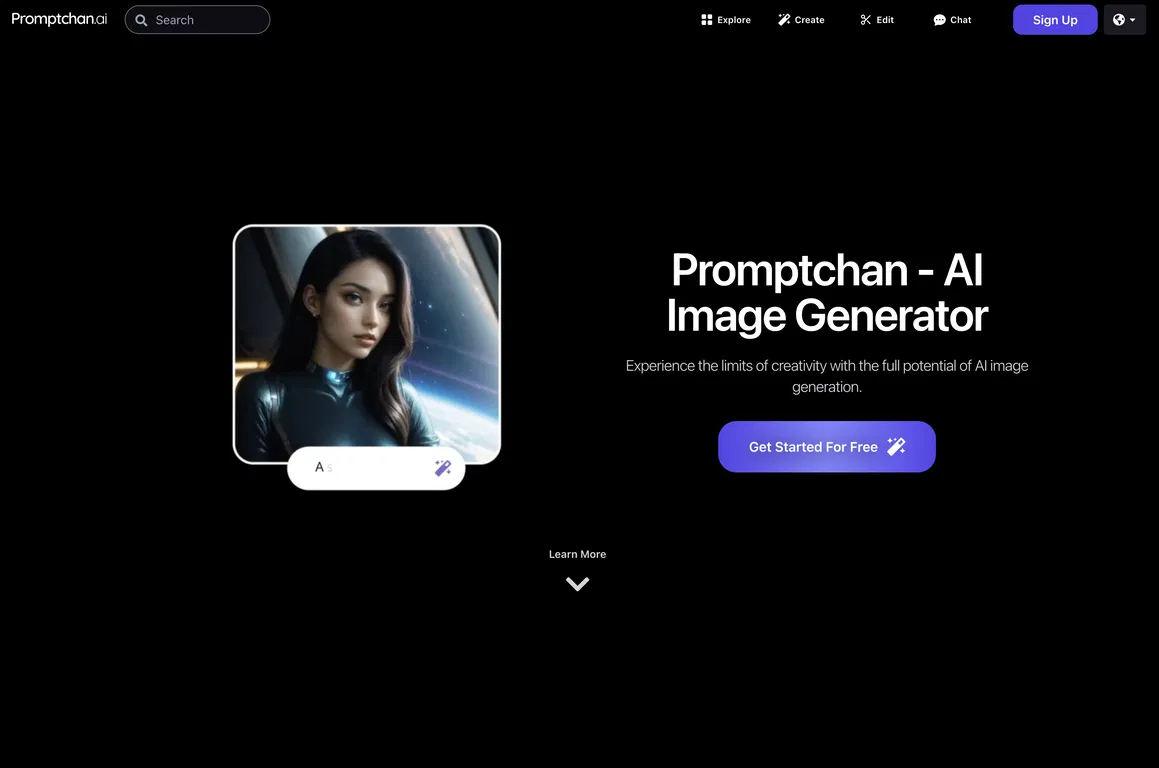Screen dimensions: 1159x768
Task: Click the globe language icon
Action: [1119, 20]
